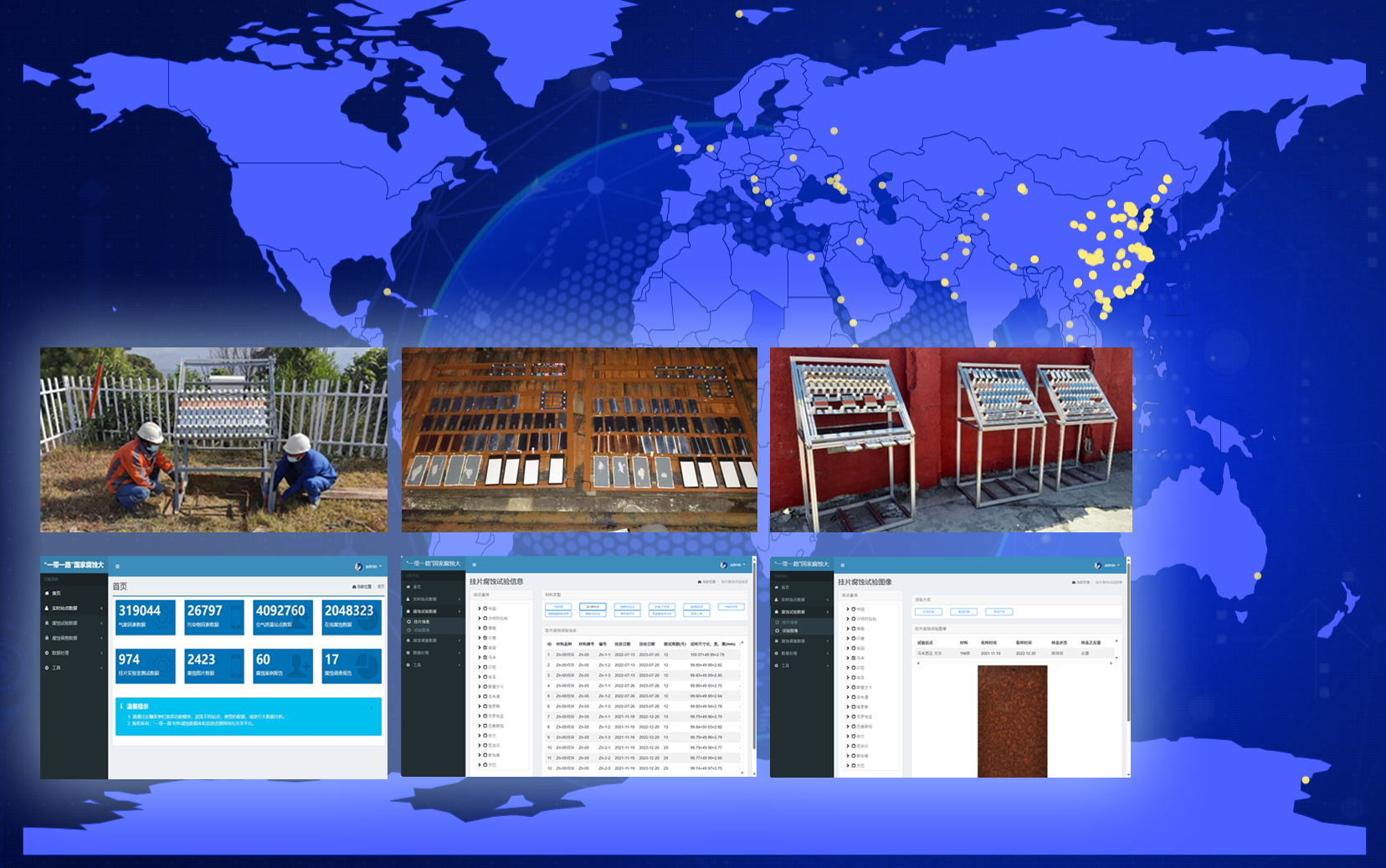The image size is (1386, 868).
Task: Open admin dropdown in 挂片腐蚀试验图像 panel
Action: click(x=1107, y=565)
